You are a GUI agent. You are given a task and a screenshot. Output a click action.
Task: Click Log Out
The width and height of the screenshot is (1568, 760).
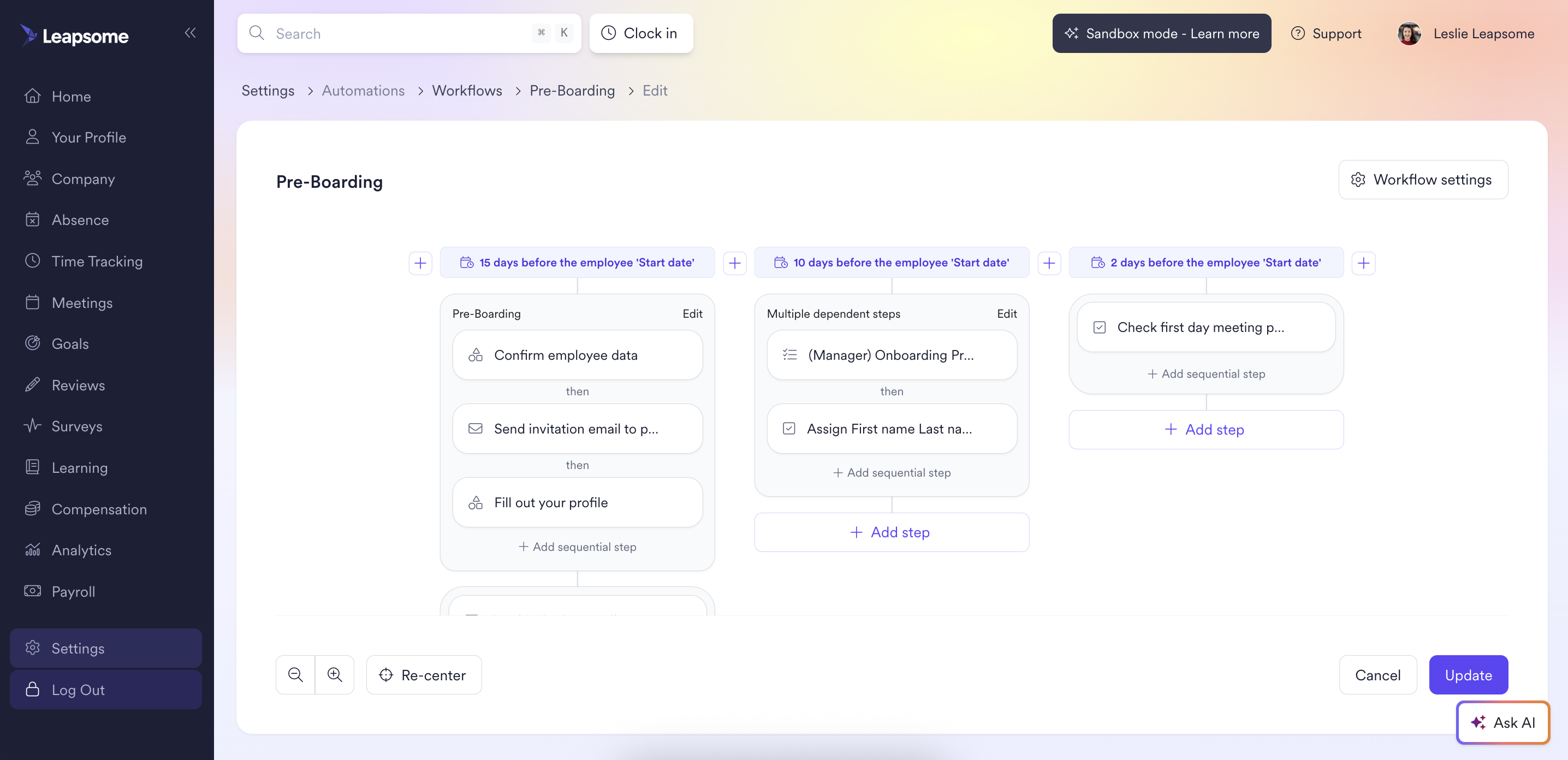(106, 690)
